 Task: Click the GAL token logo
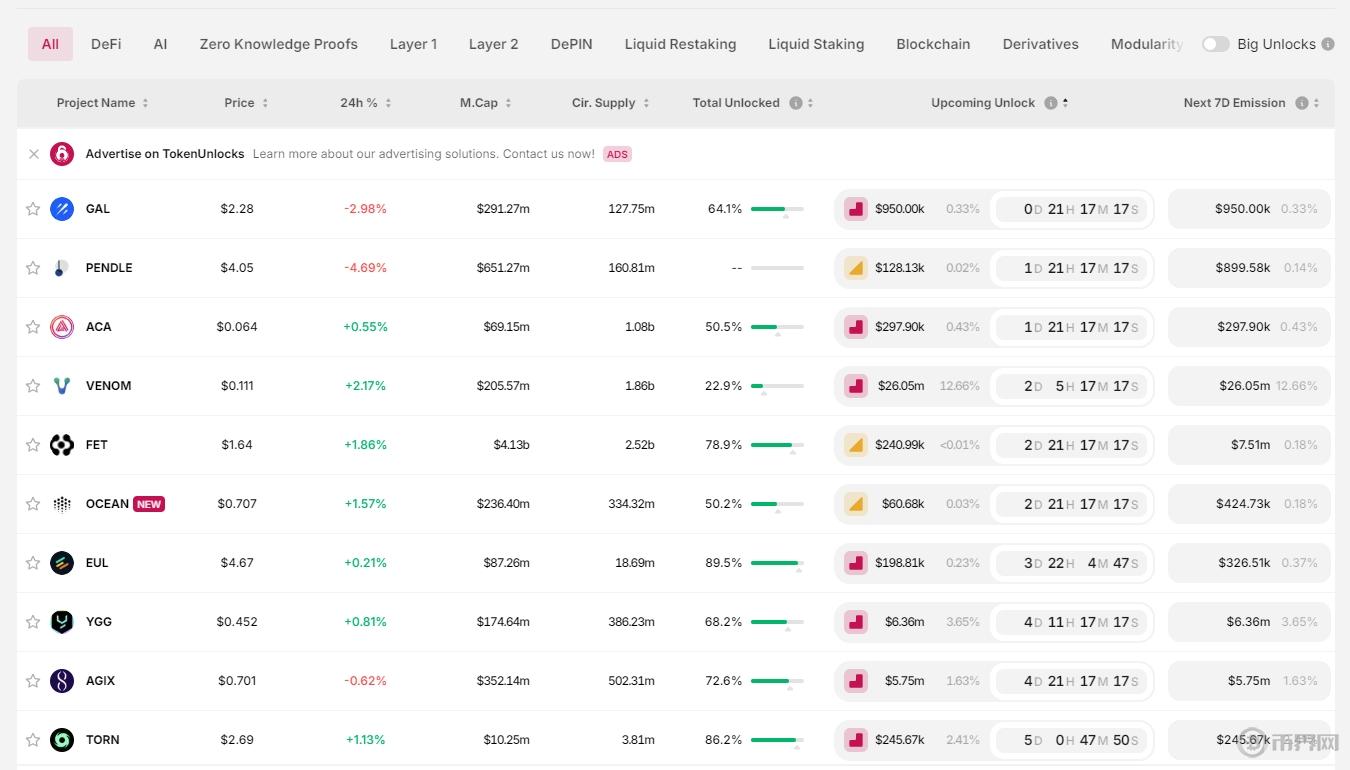click(62, 209)
